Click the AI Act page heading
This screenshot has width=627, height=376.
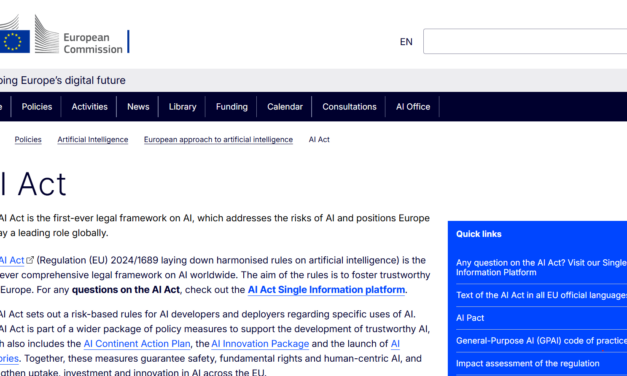33,184
